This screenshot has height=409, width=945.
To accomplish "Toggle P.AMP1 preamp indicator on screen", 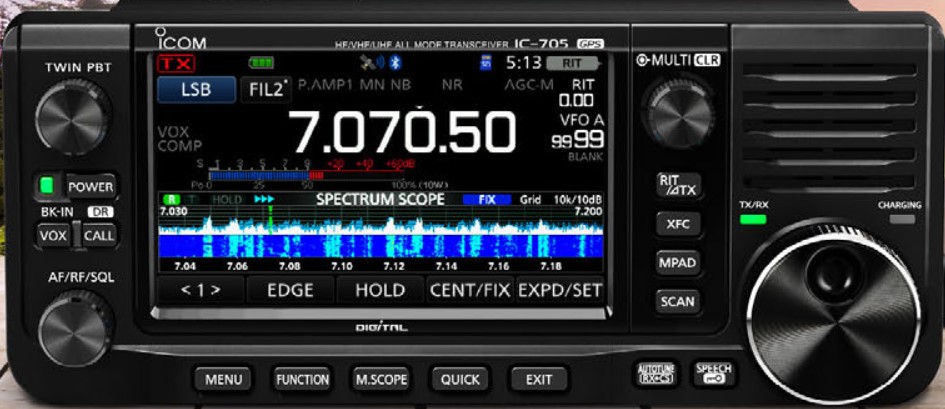I will pos(325,85).
